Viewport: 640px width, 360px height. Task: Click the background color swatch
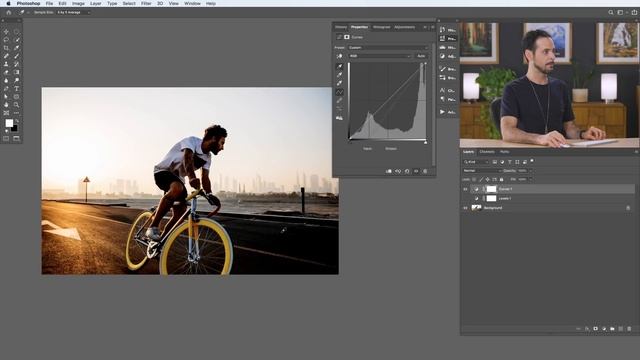(x=15, y=129)
